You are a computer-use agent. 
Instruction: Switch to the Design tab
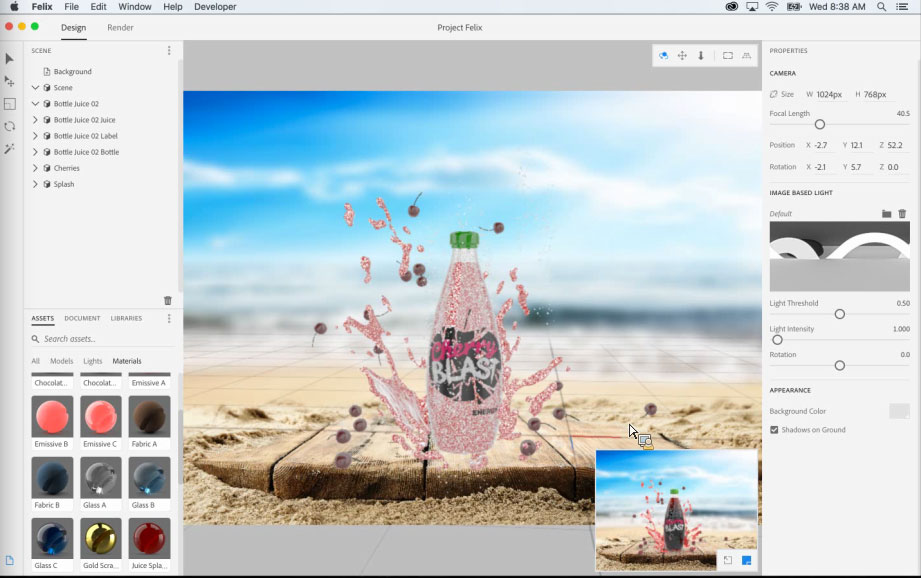[73, 28]
